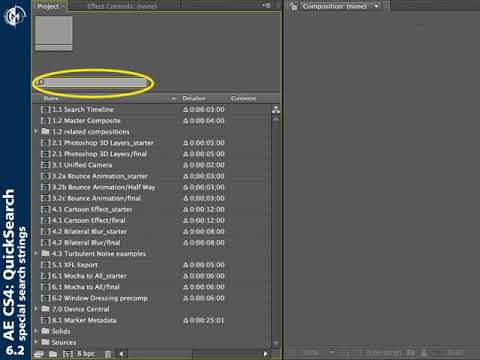
Task: Select the 4.1 Cartoon Effect/final composition
Action: coord(89,220)
